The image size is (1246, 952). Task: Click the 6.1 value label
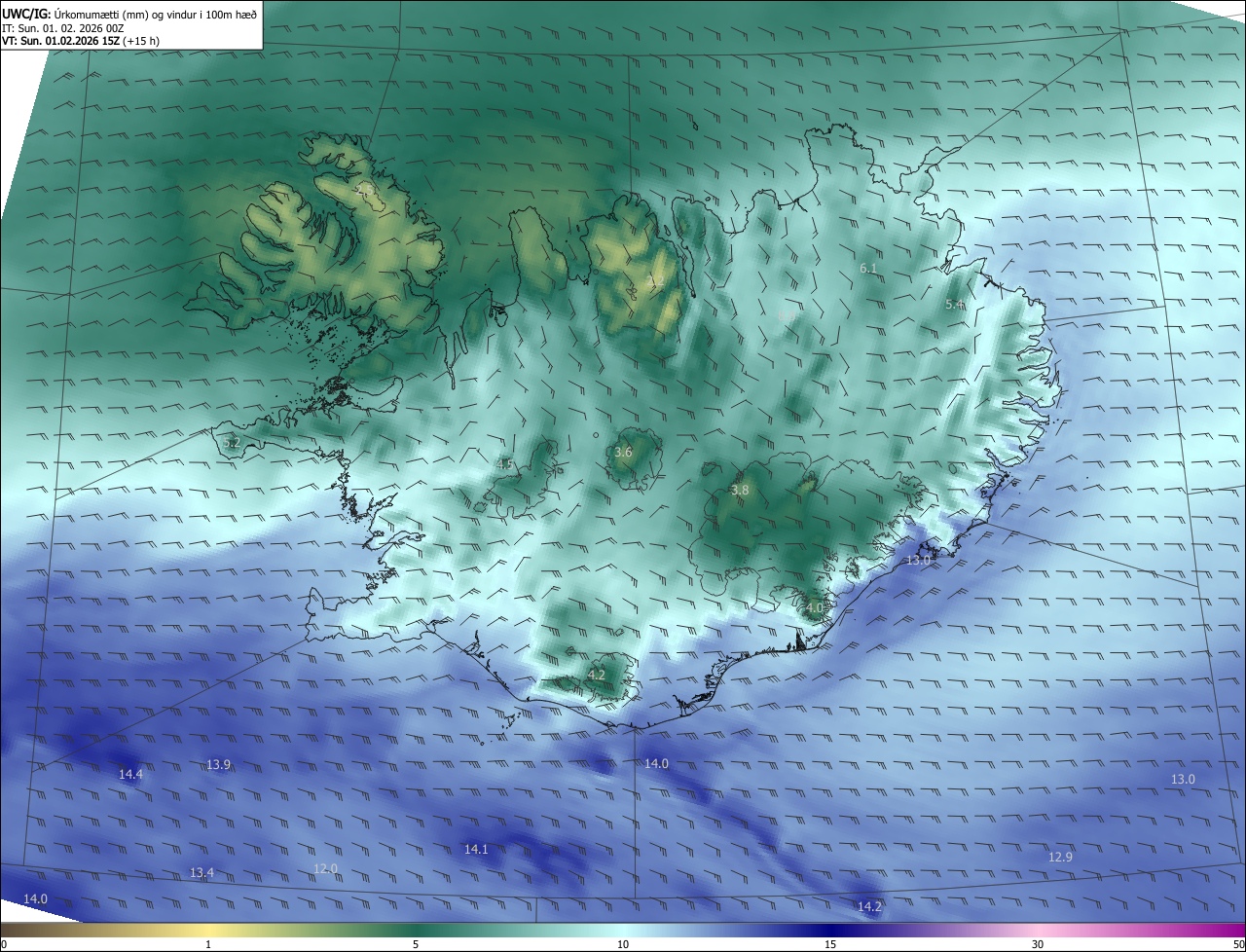[x=869, y=268]
